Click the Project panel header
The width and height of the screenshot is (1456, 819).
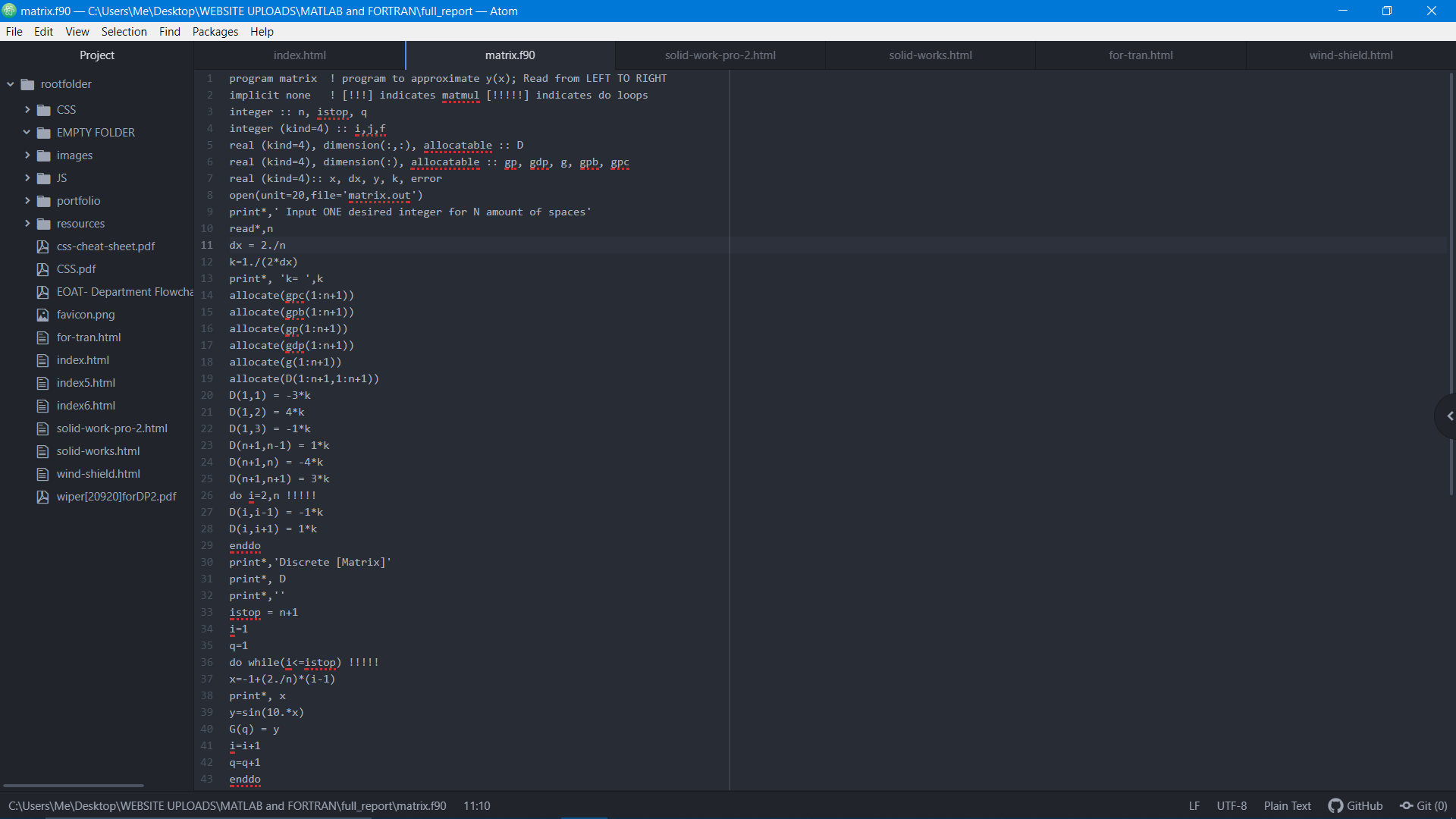[x=97, y=55]
